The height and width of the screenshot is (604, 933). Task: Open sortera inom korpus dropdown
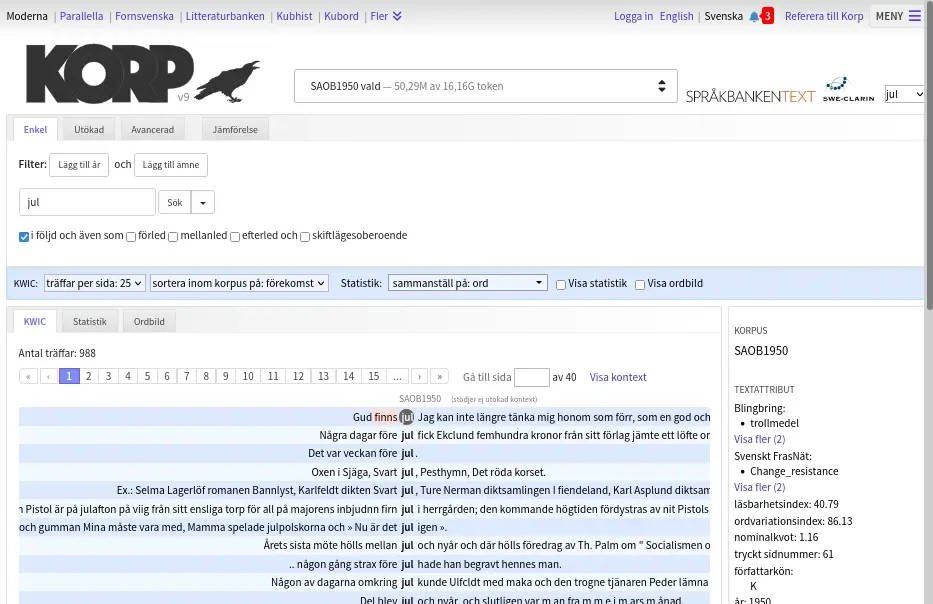[x=239, y=283]
